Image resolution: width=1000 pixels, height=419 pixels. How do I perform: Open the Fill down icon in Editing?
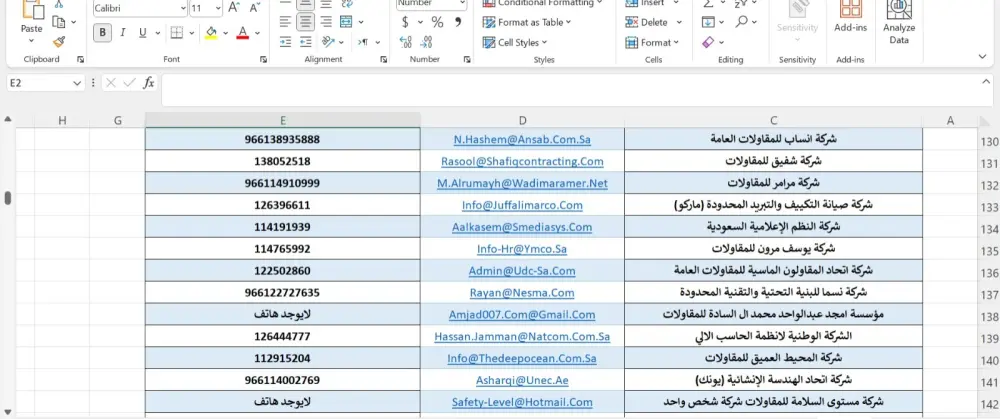point(708,22)
